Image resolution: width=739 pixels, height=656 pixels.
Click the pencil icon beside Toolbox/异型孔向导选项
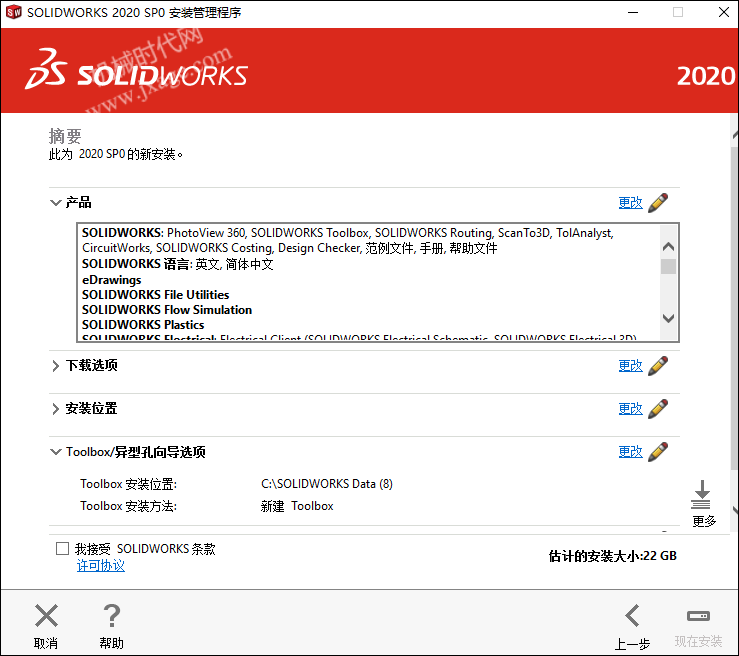[x=658, y=452]
